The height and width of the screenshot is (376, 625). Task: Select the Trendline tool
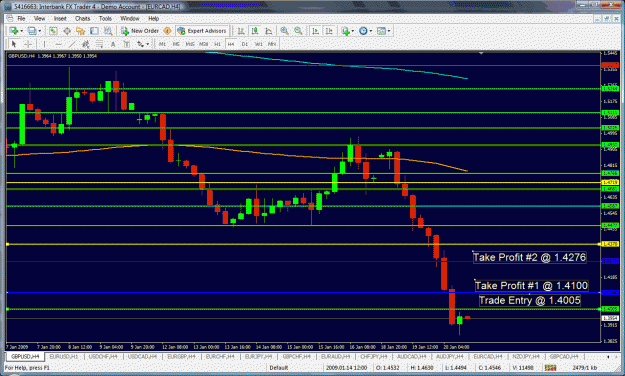click(x=72, y=44)
